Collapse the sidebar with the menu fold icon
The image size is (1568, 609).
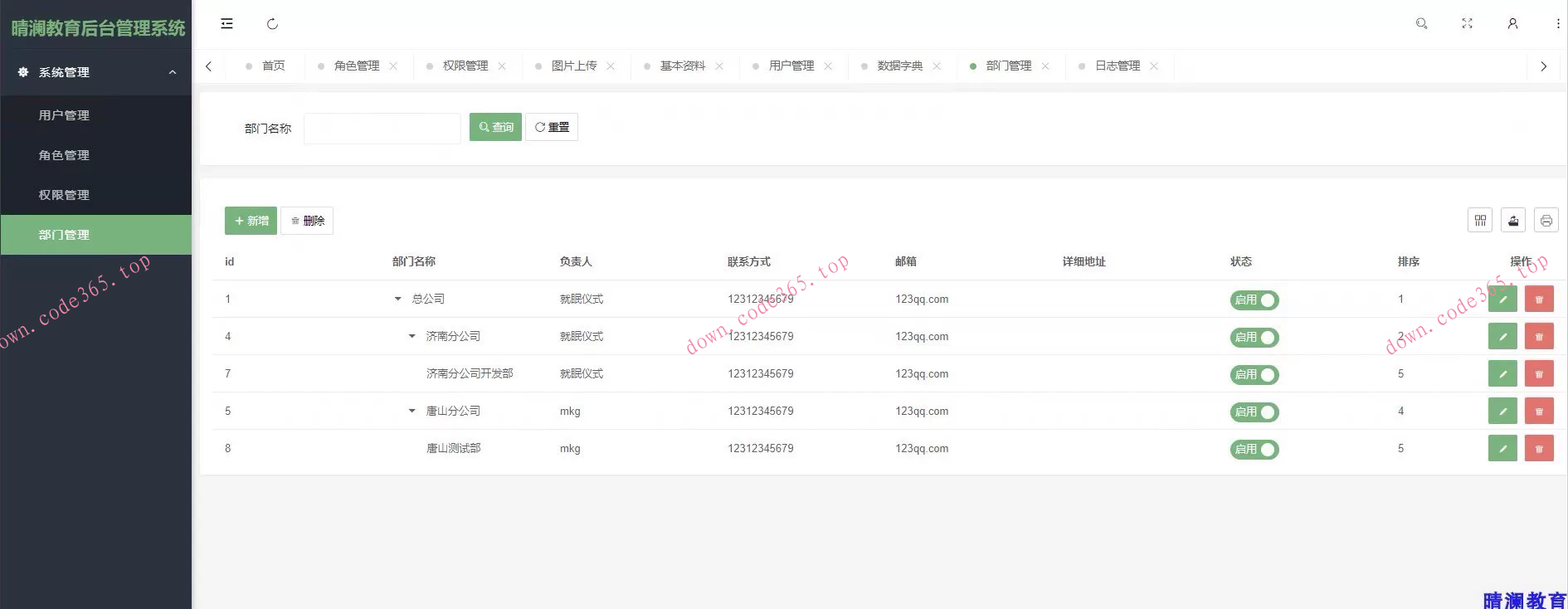pos(226,24)
